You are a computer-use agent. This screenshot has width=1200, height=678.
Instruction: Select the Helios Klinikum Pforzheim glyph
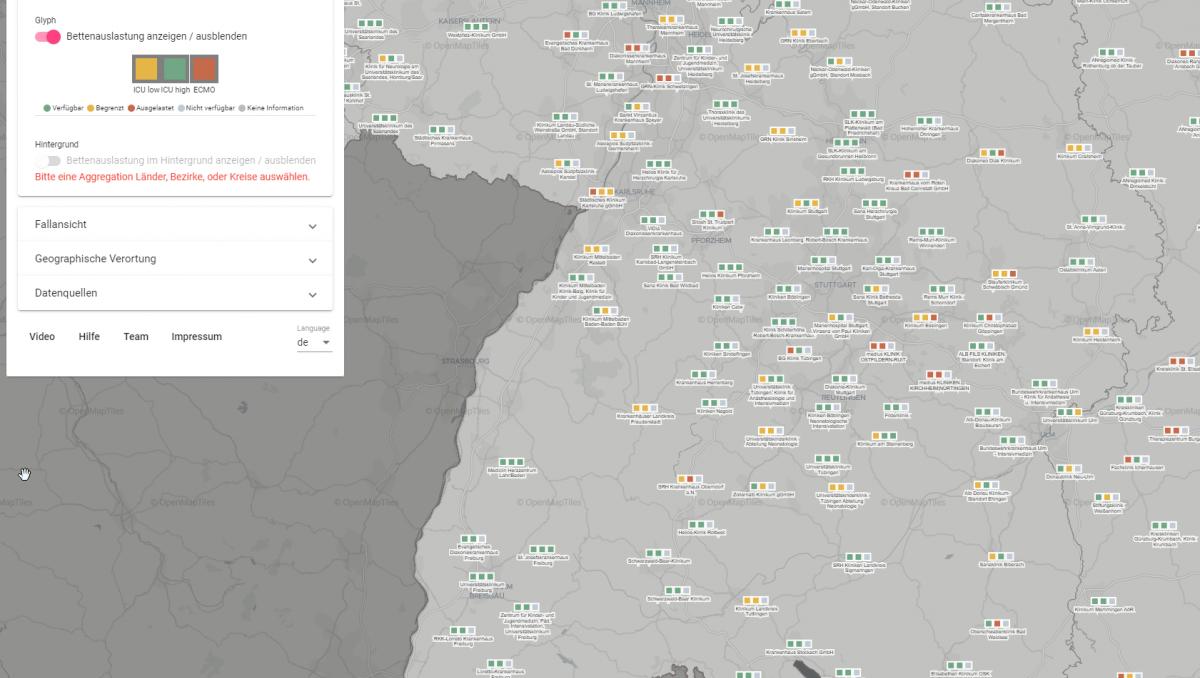[731, 266]
